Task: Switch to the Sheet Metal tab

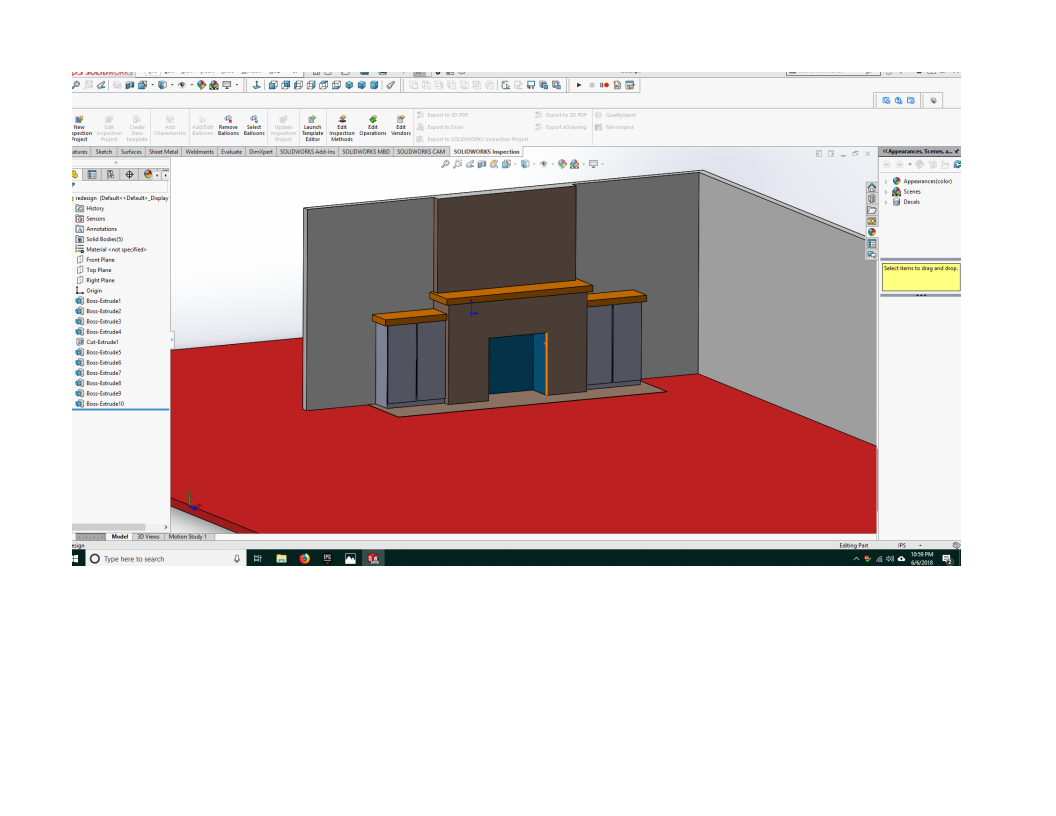Action: tap(163, 151)
